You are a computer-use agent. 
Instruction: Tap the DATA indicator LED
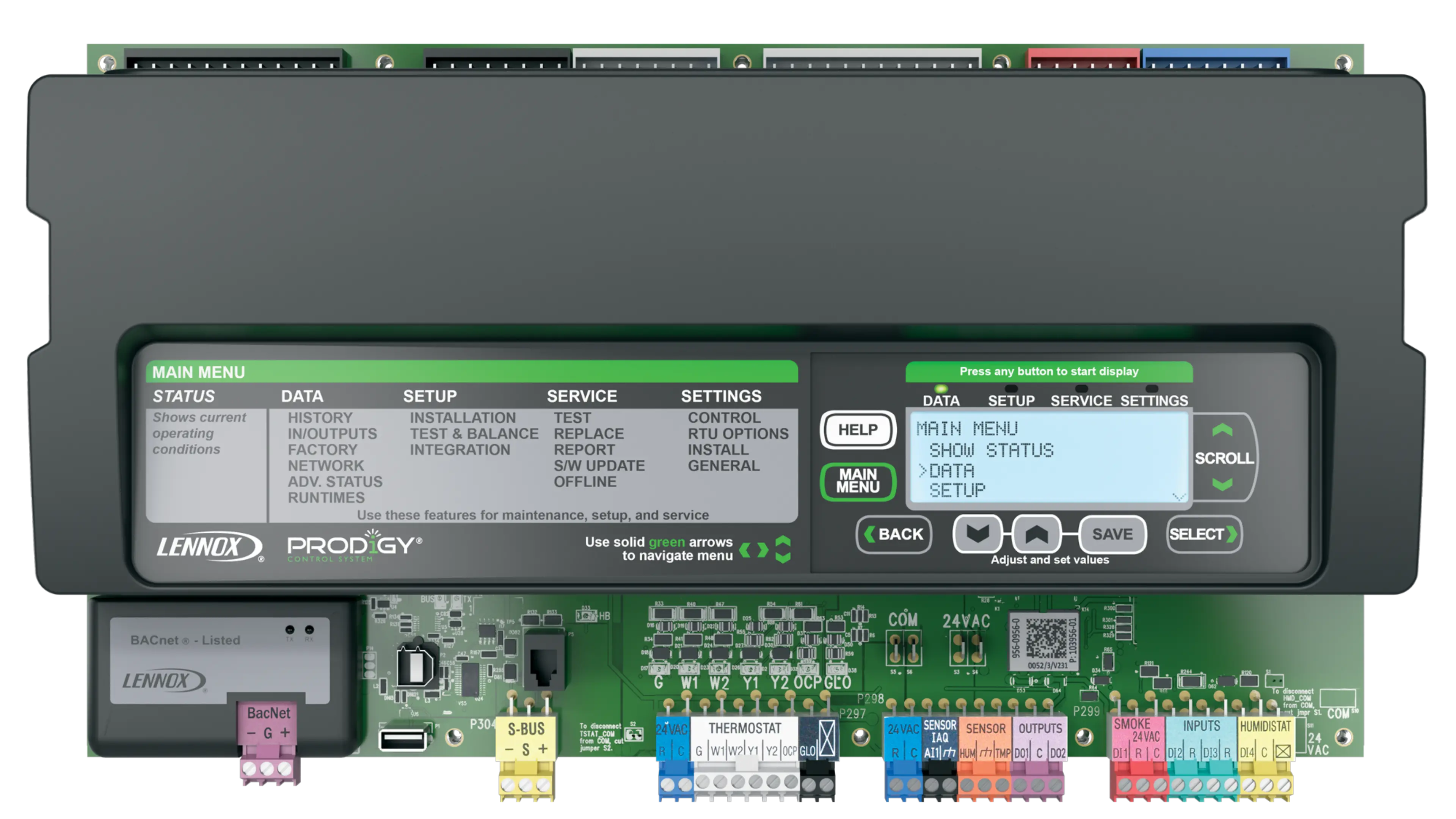tap(941, 389)
